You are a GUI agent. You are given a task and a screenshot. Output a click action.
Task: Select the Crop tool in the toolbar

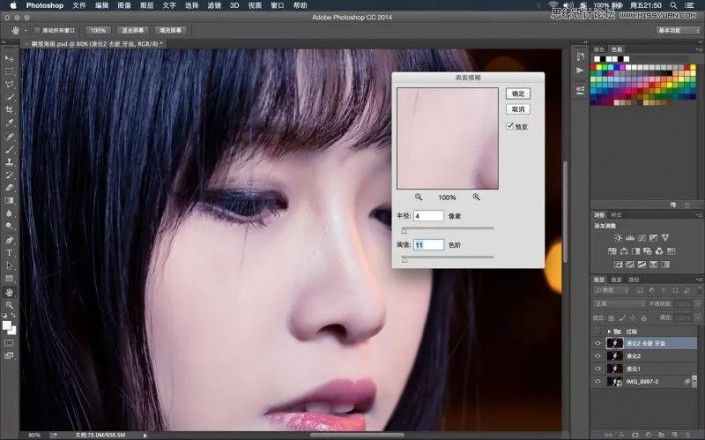click(x=9, y=110)
